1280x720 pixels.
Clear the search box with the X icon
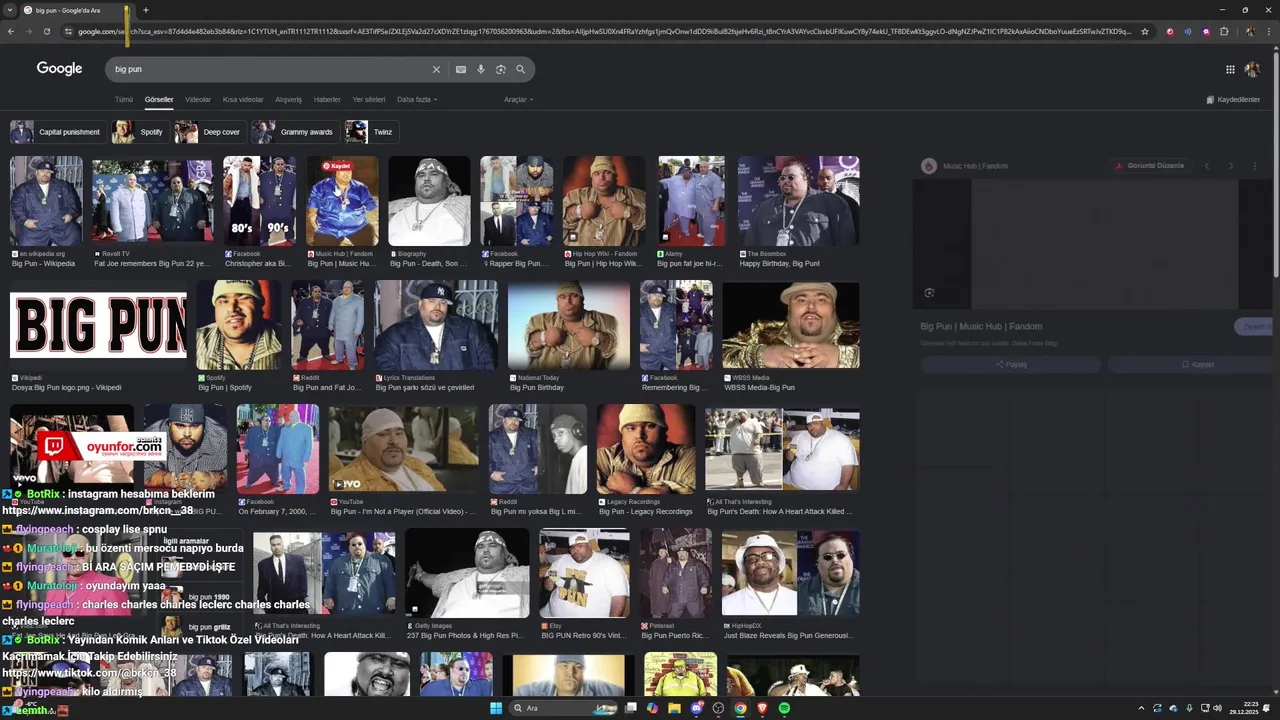436,69
